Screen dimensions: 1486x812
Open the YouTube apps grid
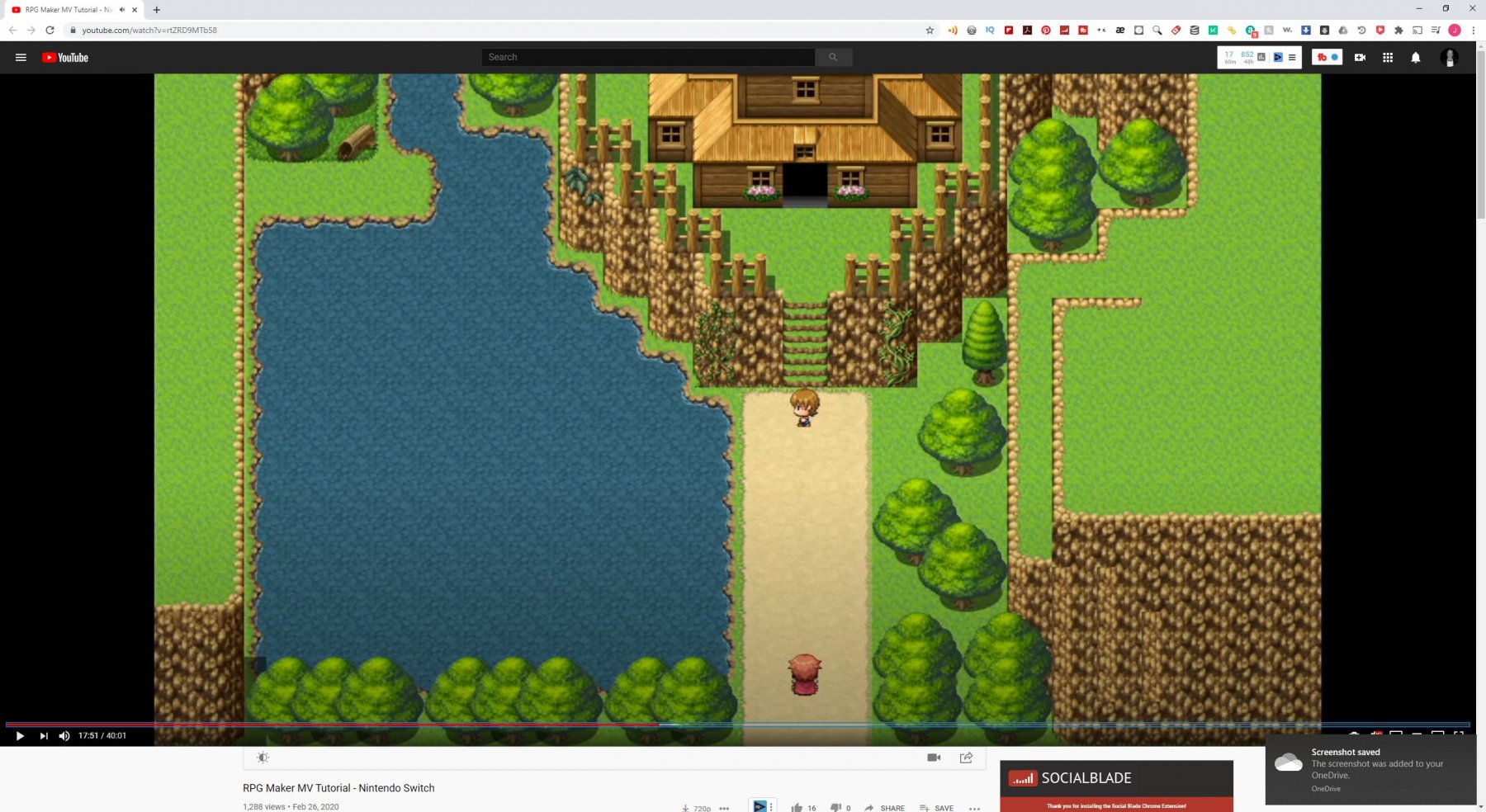[x=1388, y=57]
